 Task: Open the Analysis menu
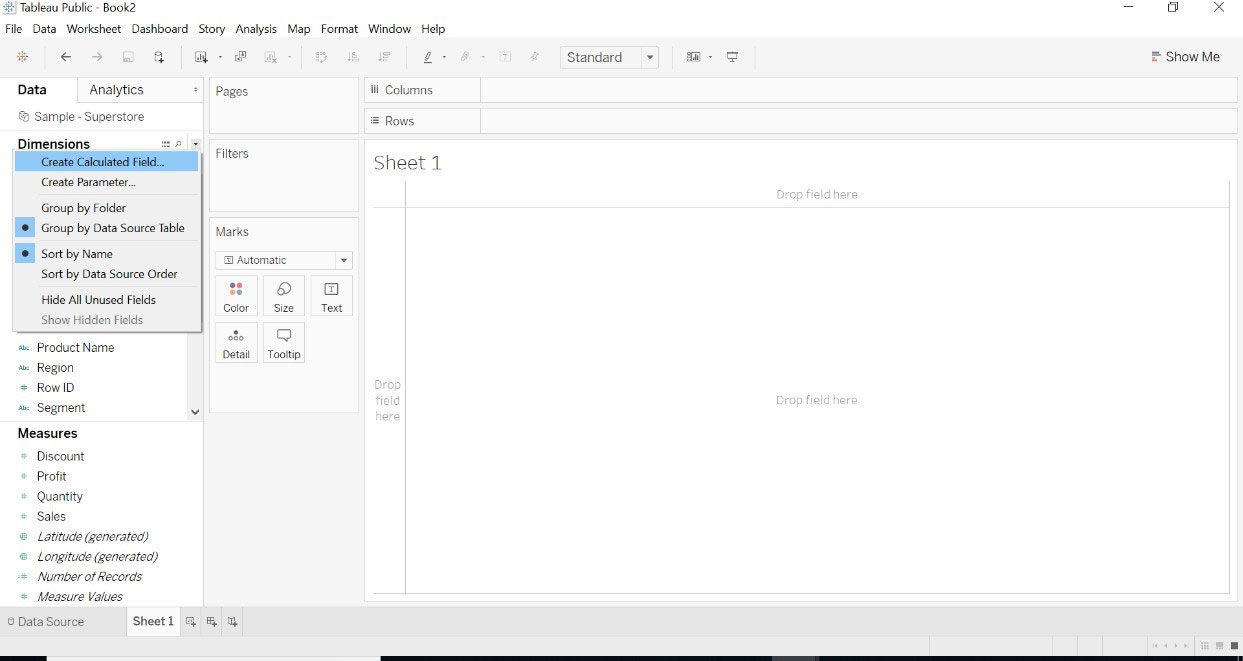[256, 29]
